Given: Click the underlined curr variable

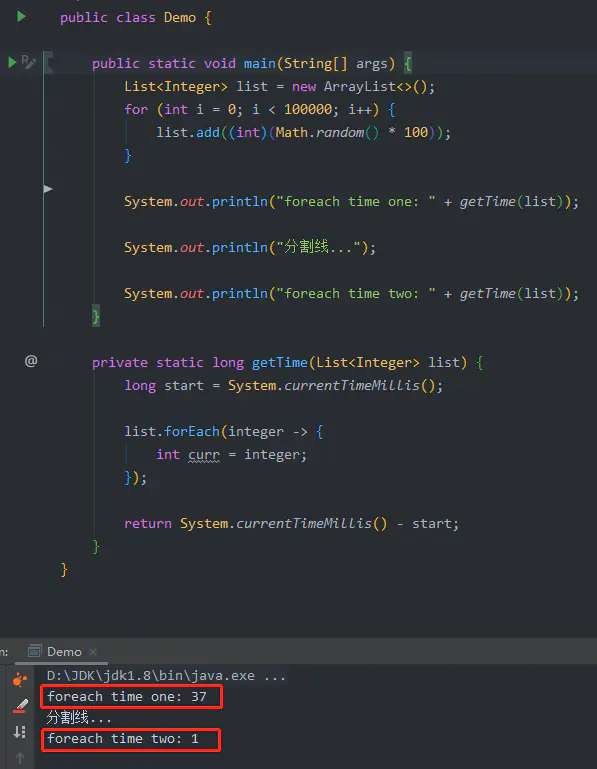Looking at the screenshot, I should (x=204, y=455).
